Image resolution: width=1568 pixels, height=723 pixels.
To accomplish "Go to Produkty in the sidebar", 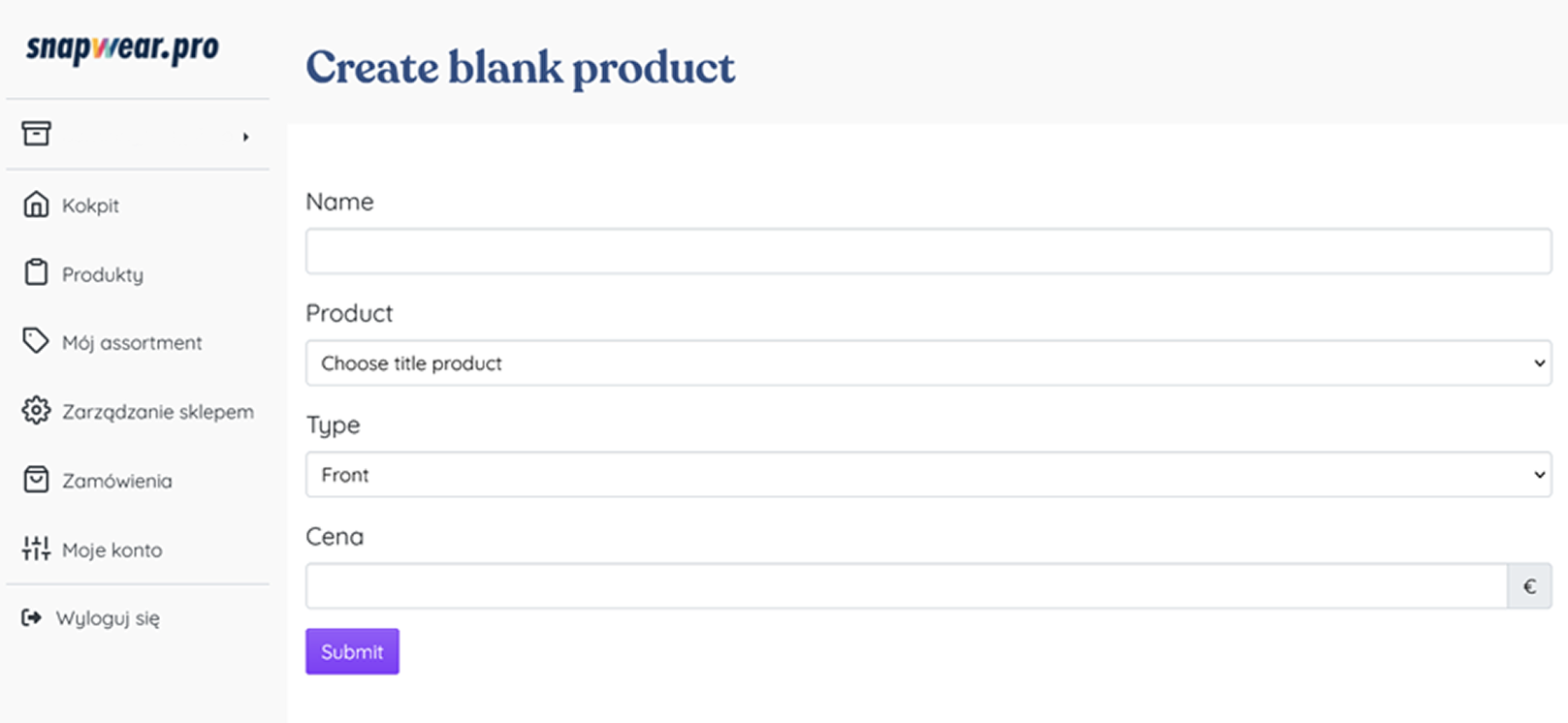I will [103, 274].
